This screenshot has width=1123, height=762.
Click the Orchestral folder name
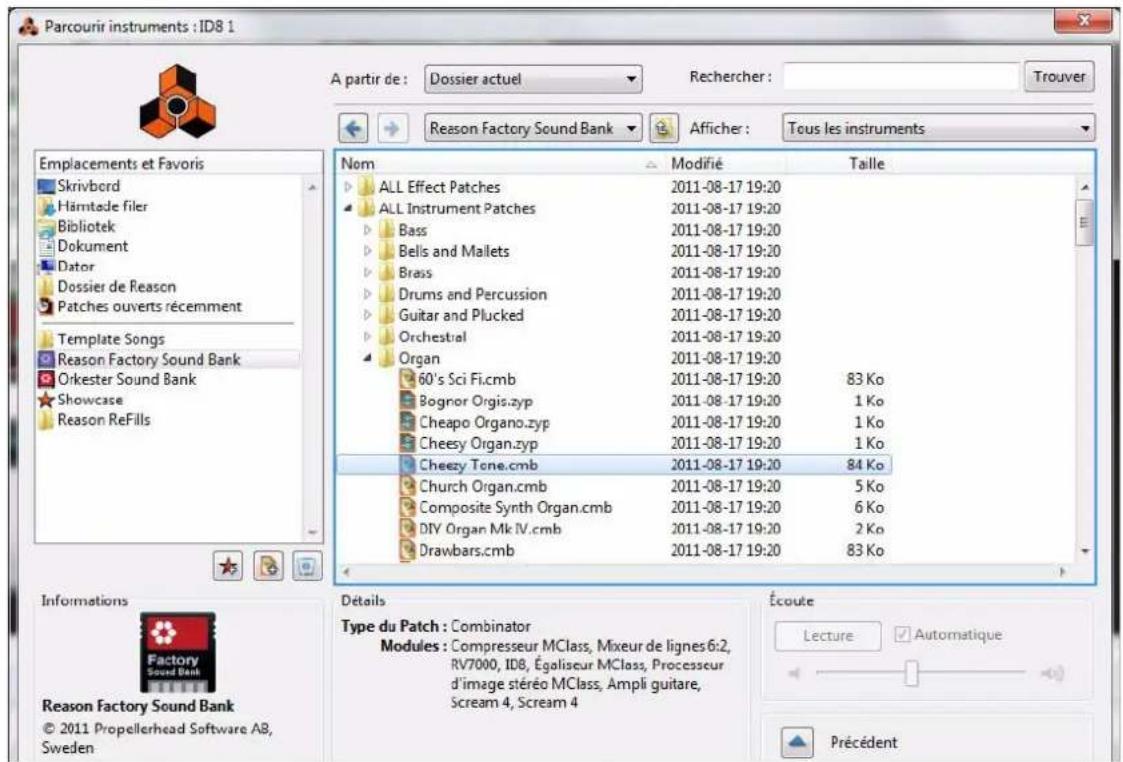coord(432,337)
